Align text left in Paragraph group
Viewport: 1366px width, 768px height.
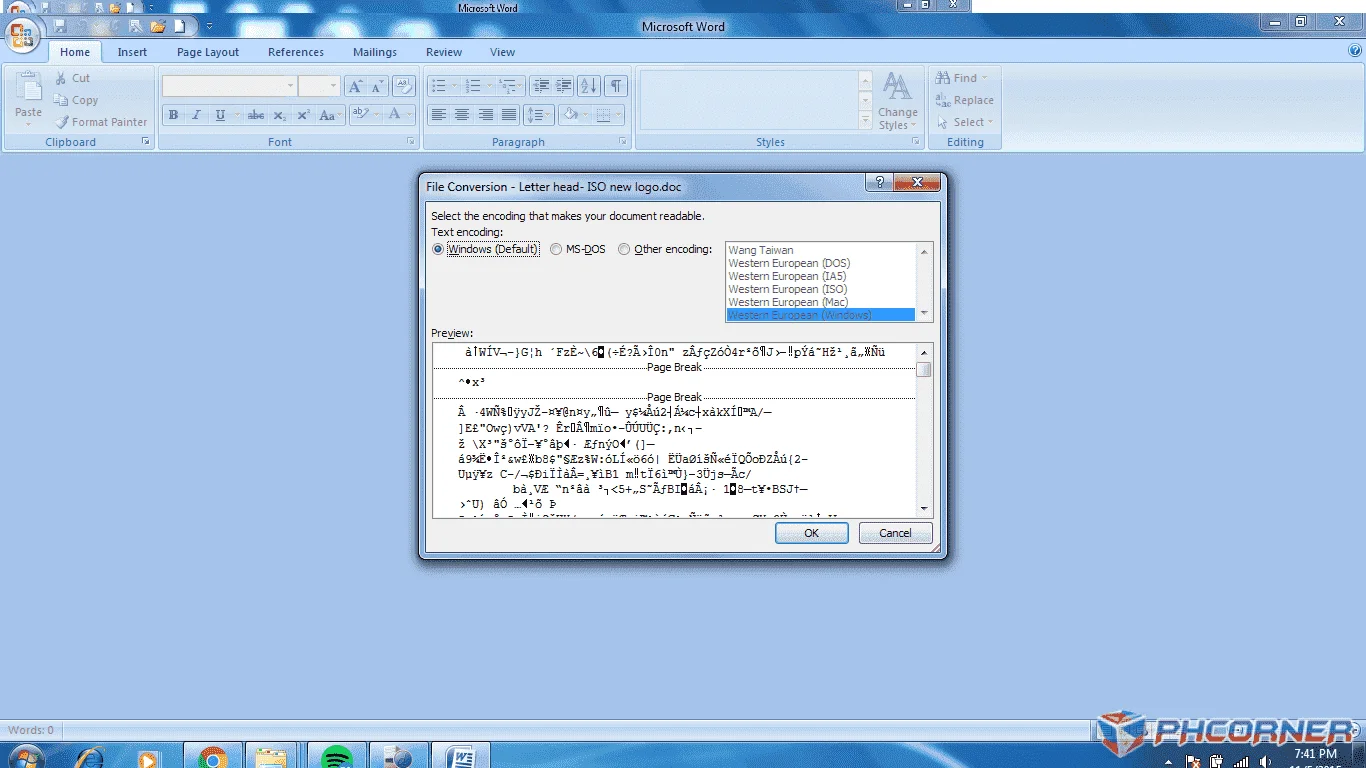click(438, 115)
